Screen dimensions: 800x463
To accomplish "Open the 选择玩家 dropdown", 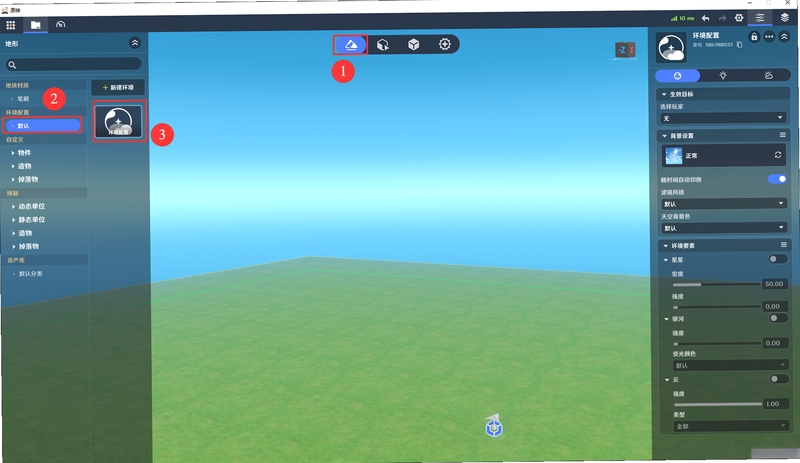I will pos(723,118).
